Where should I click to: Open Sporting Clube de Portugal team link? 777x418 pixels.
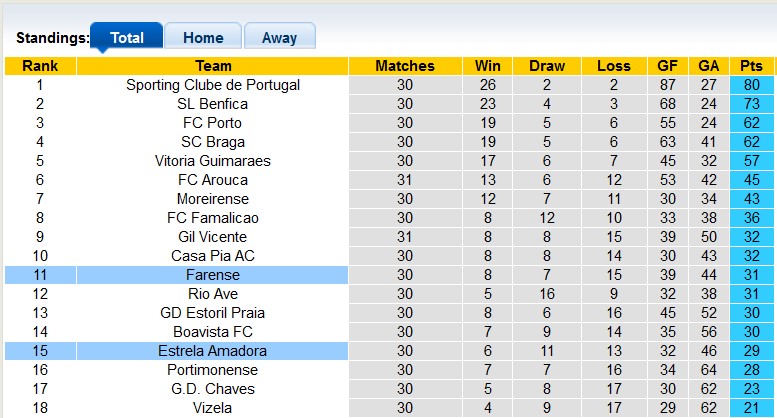[213, 85]
